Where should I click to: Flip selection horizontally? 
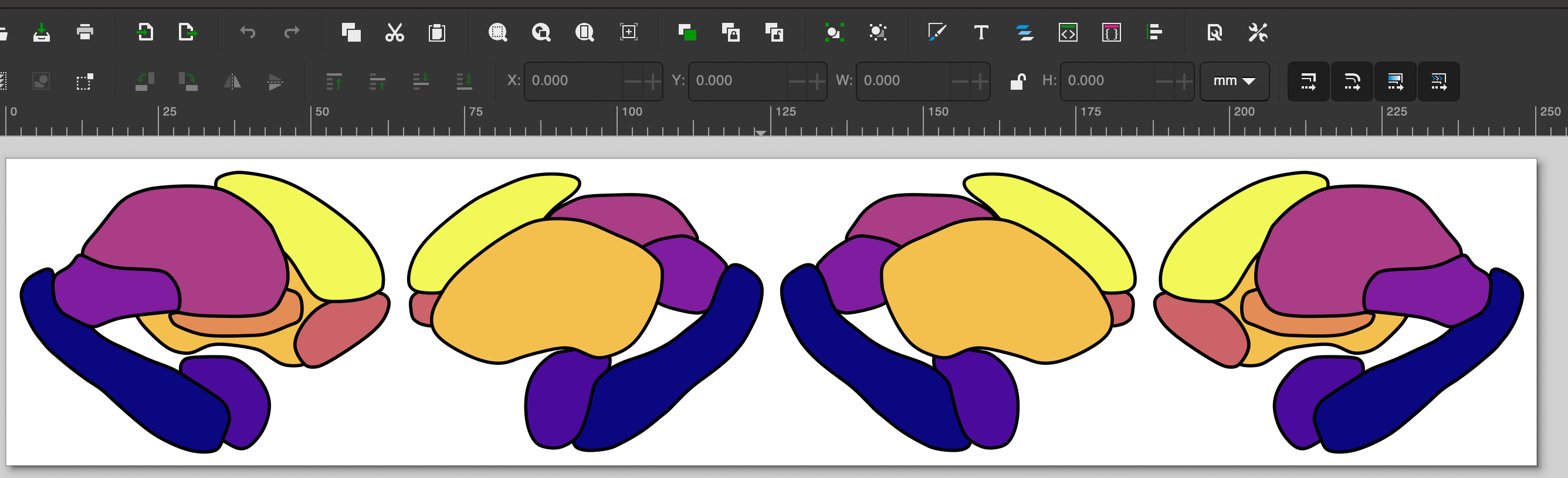(x=232, y=81)
